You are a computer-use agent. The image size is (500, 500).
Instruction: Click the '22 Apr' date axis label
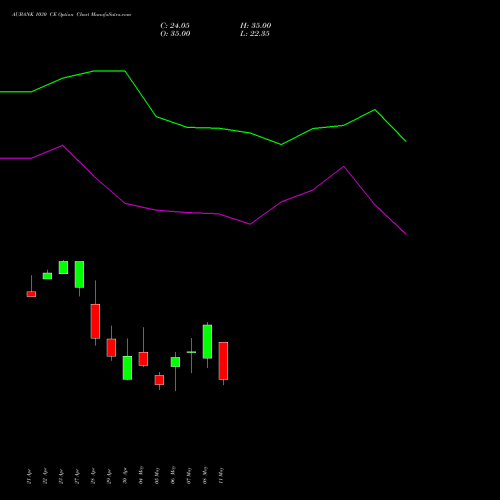[45, 476]
